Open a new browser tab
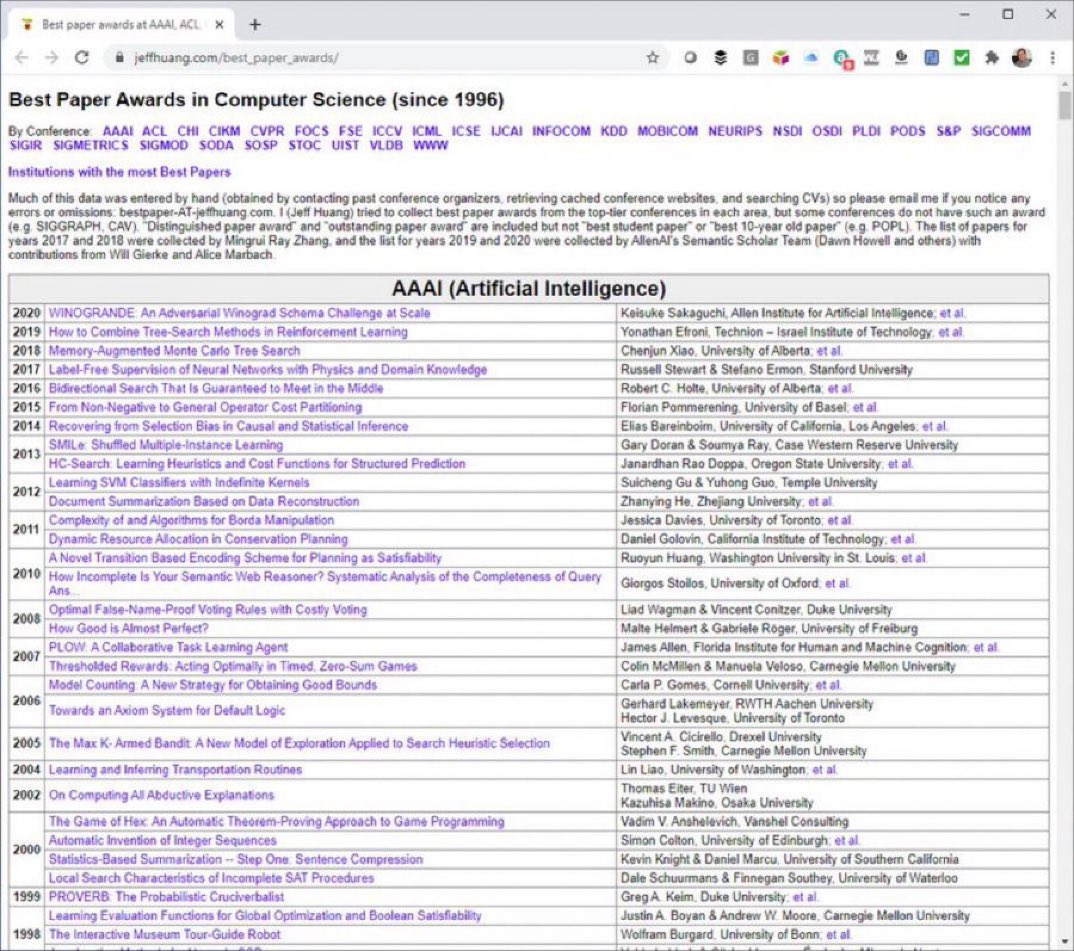1074x951 pixels. 255,25
